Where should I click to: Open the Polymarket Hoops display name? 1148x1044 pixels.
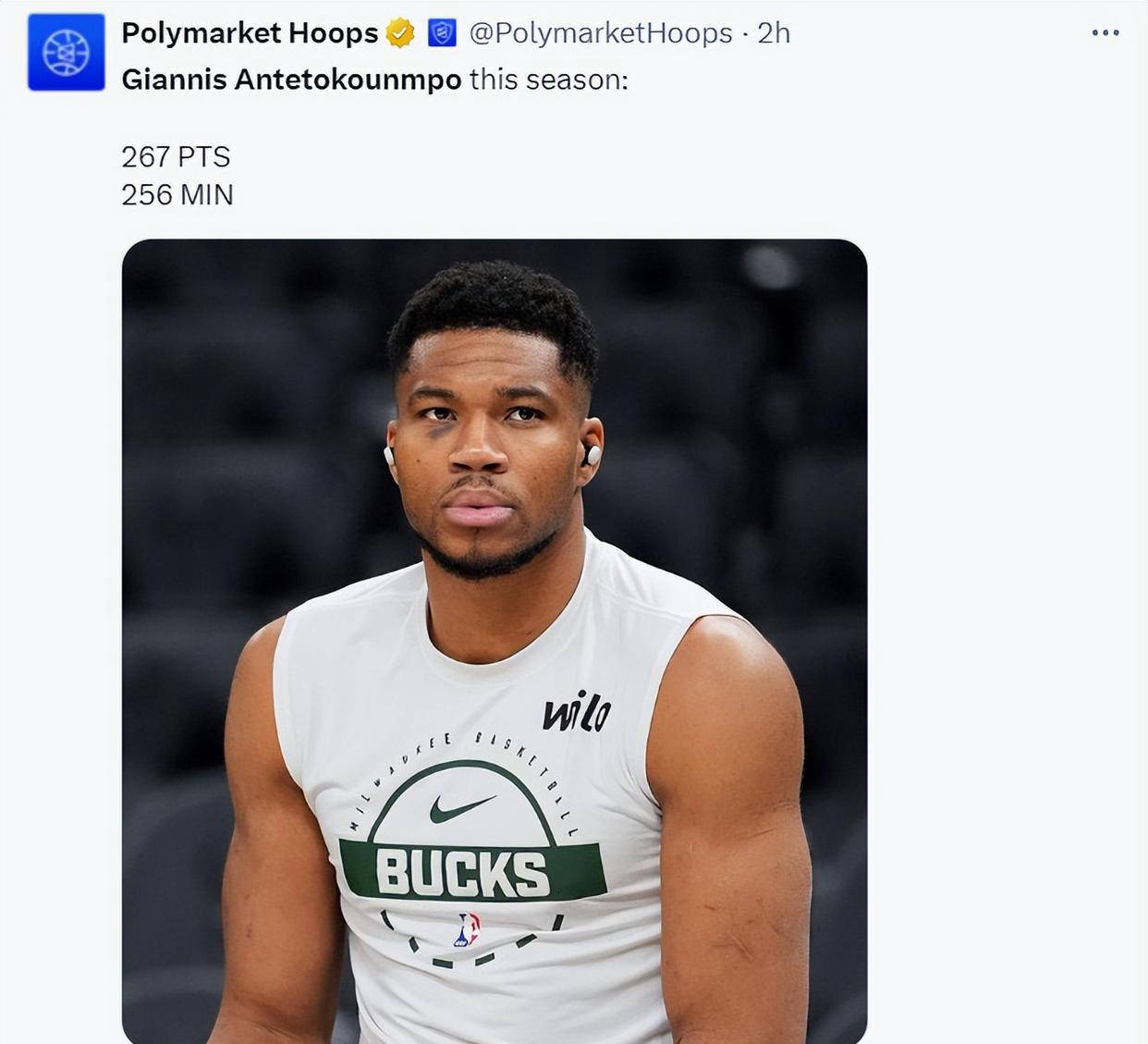pyautogui.click(x=250, y=33)
